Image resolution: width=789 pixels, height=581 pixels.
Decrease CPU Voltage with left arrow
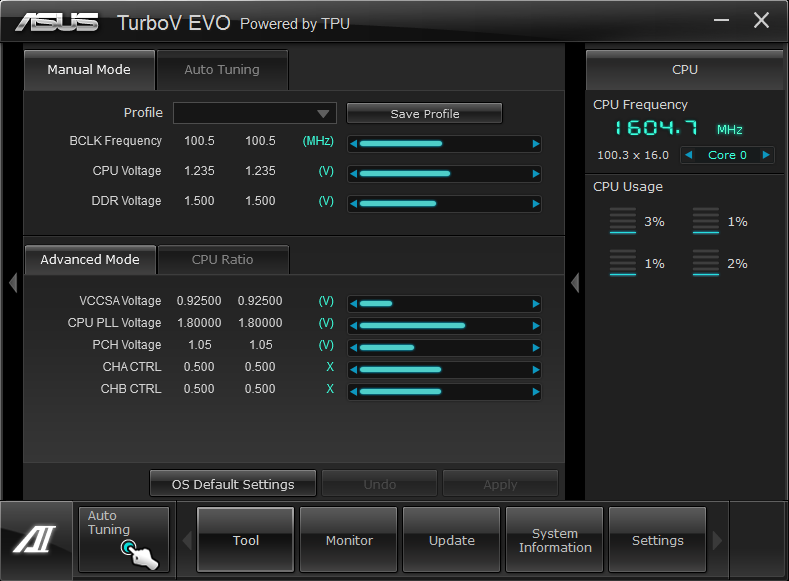353,174
